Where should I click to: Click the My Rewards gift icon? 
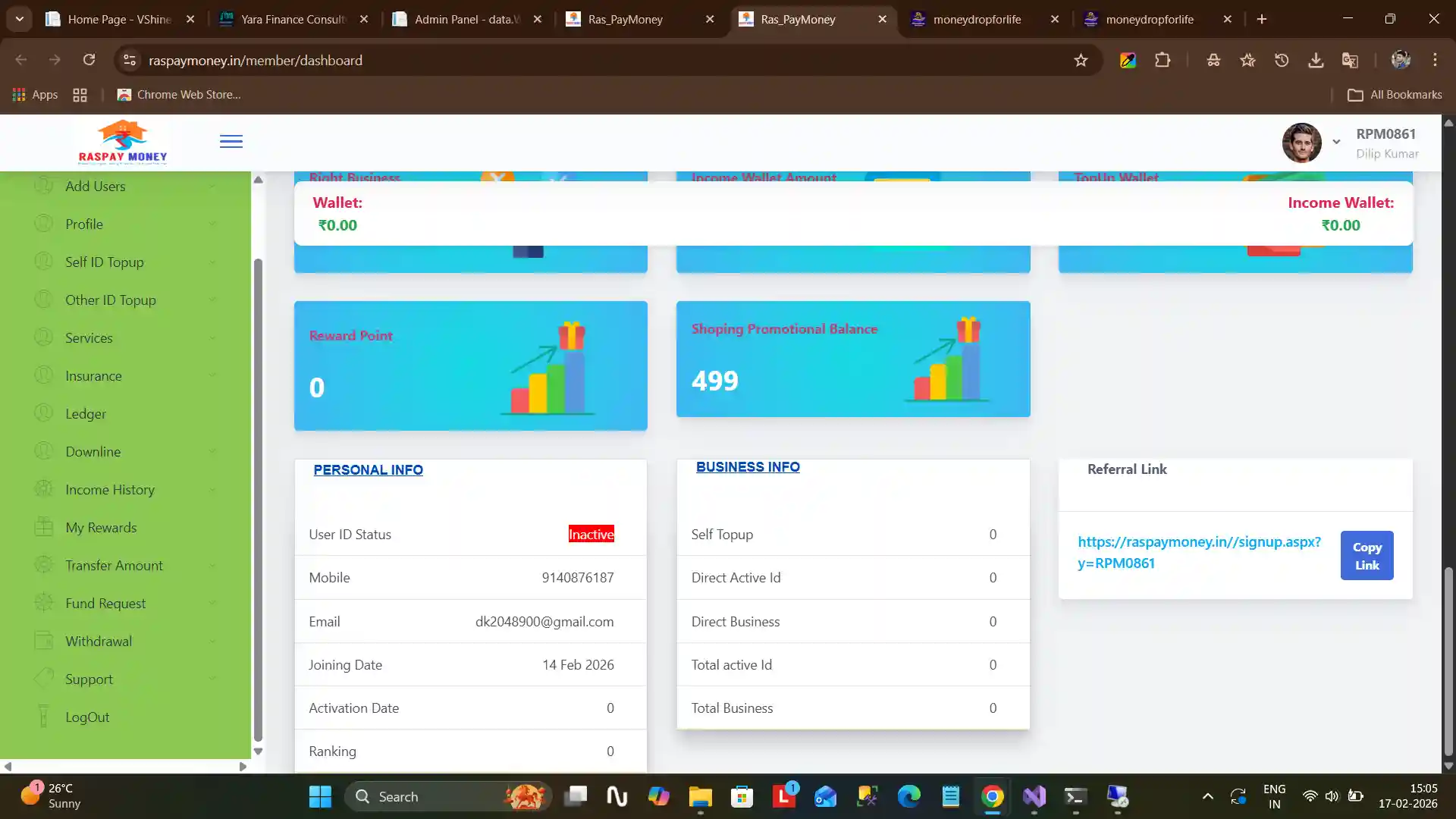[44, 527]
